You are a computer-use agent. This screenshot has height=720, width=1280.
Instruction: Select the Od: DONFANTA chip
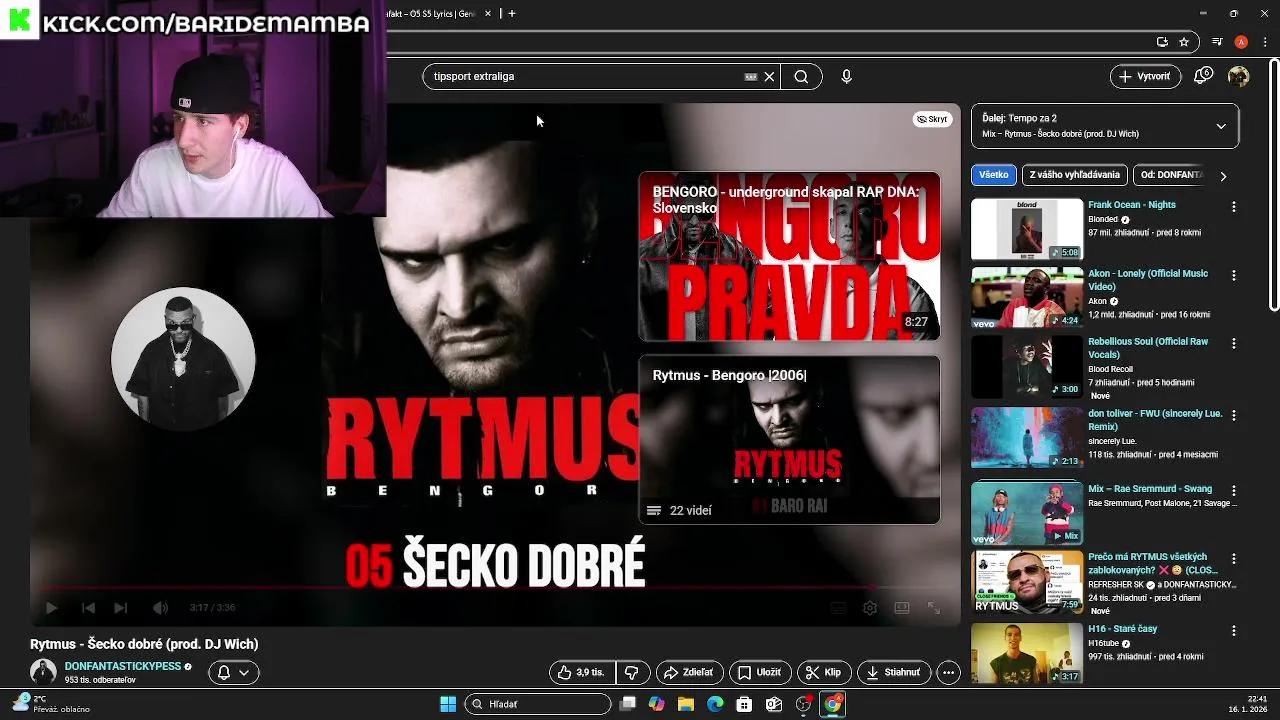pyautogui.click(x=1172, y=175)
